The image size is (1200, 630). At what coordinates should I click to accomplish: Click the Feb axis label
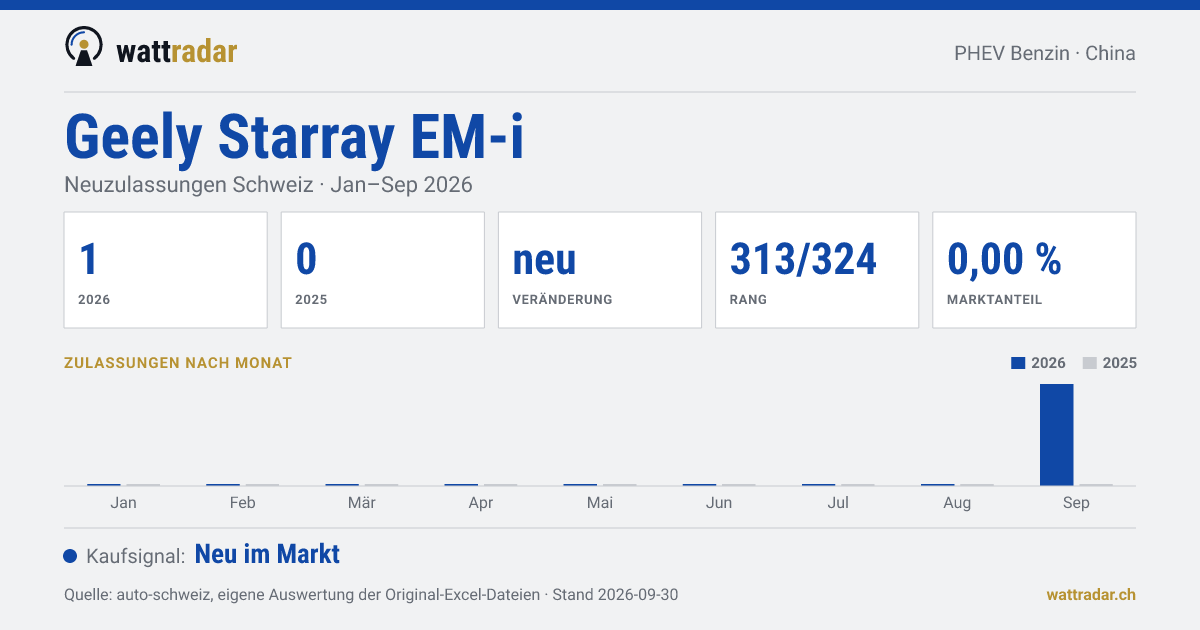click(242, 503)
